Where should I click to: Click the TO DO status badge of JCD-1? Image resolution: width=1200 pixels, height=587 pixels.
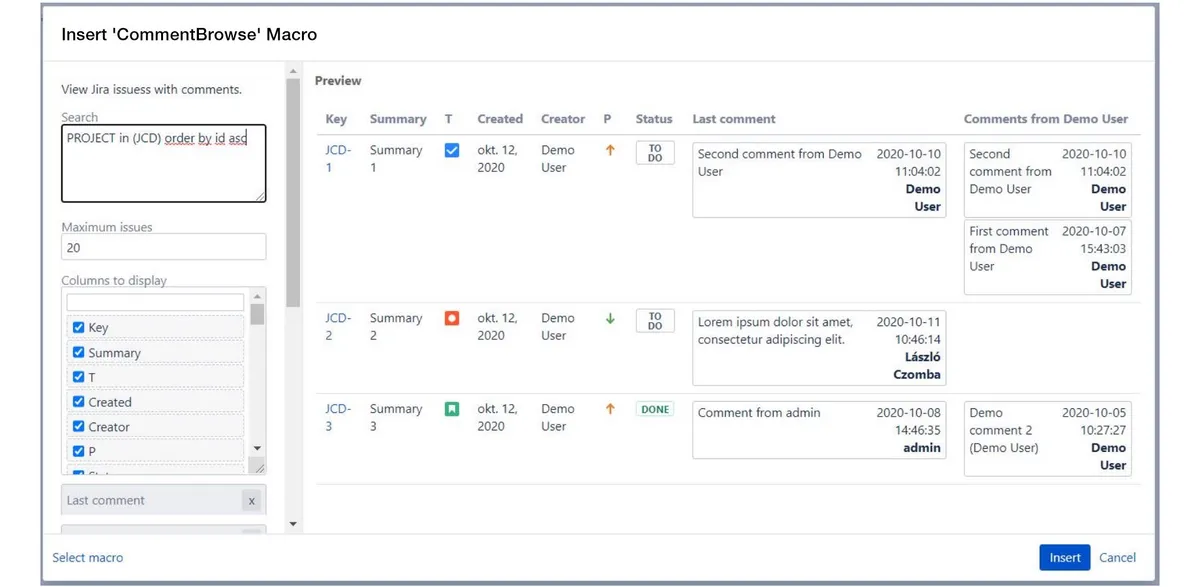(655, 153)
